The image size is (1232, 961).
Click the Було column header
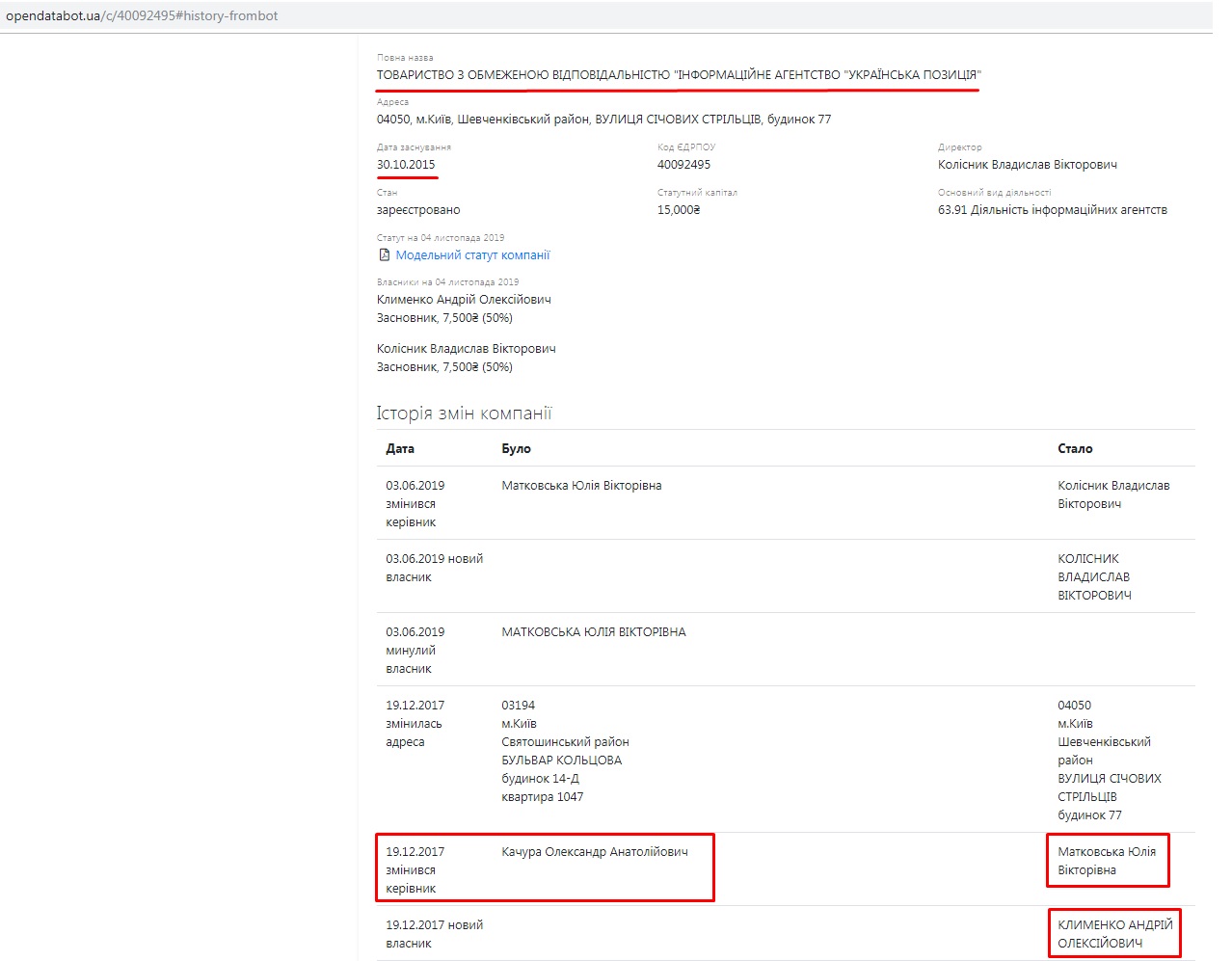pyautogui.click(x=516, y=449)
